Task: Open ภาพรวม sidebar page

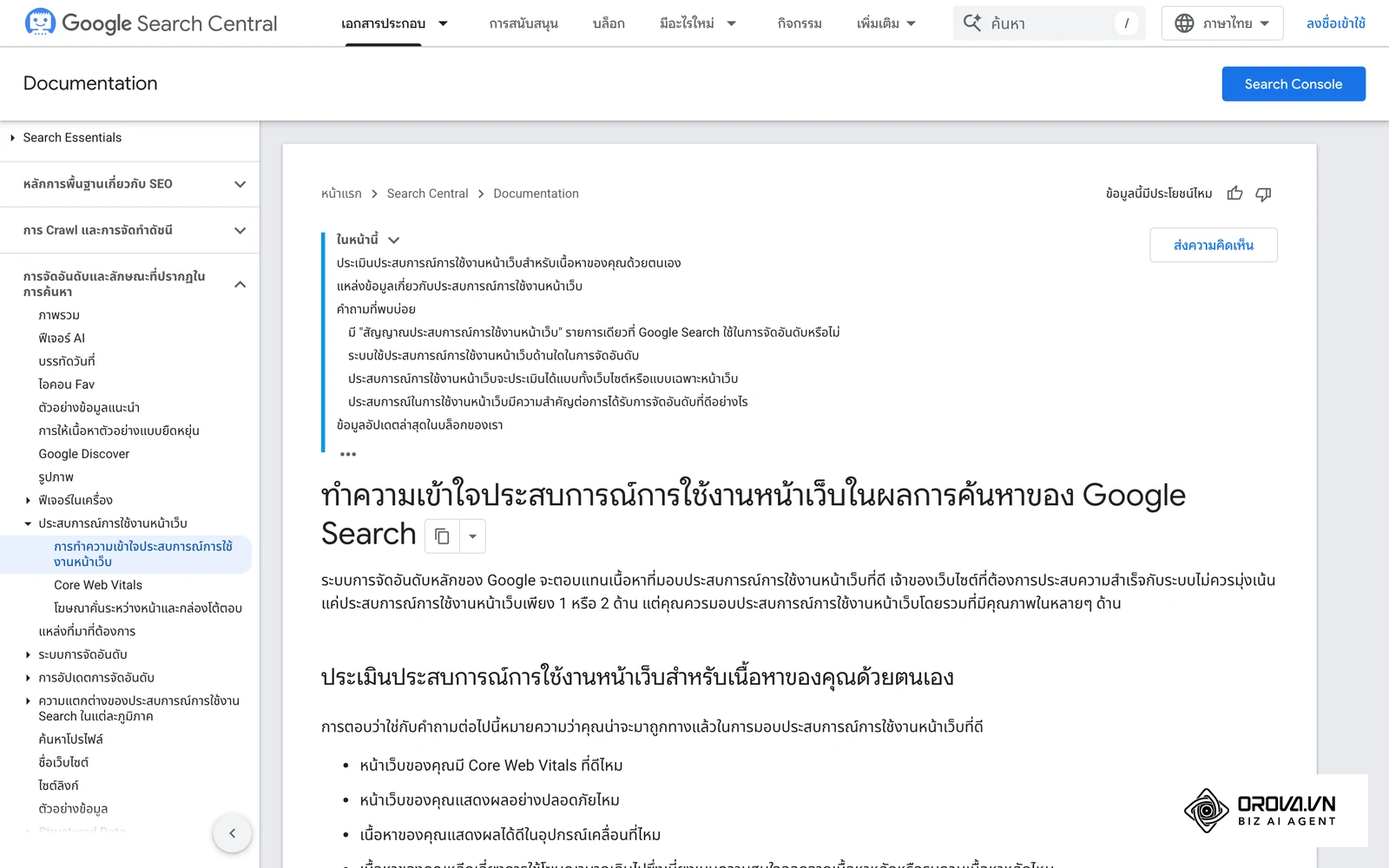Action: coord(59,315)
